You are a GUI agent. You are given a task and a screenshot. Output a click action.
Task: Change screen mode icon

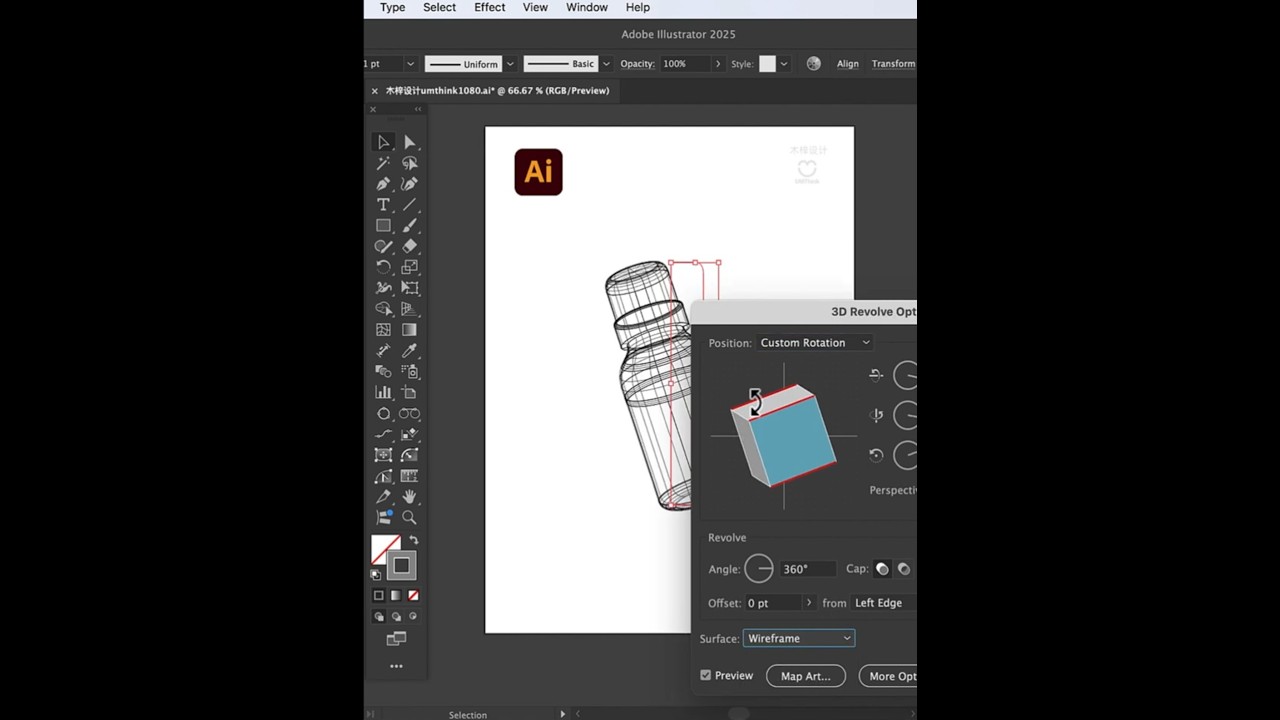click(396, 639)
